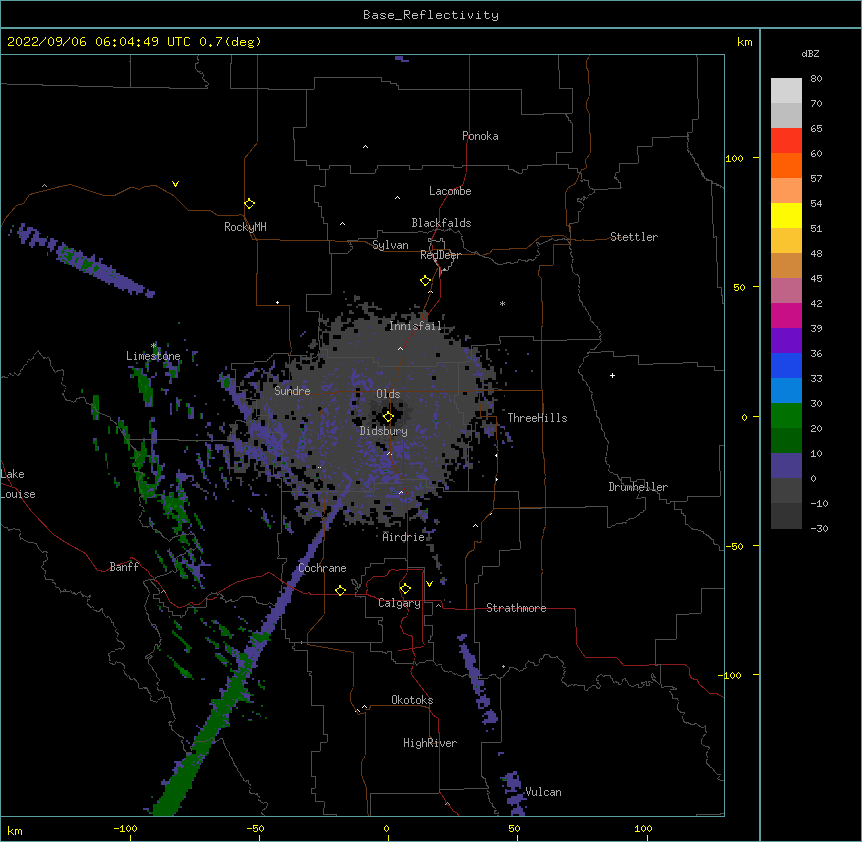862x842 pixels.
Task: Pick the bright yellow 54 dBZ swatch
Action: coord(786,215)
